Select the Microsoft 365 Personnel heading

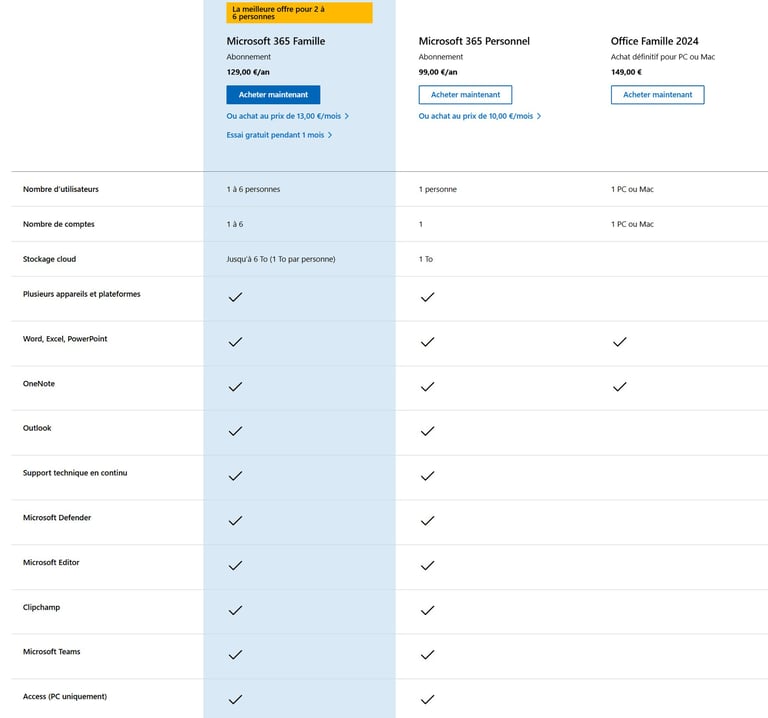pyautogui.click(x=474, y=41)
